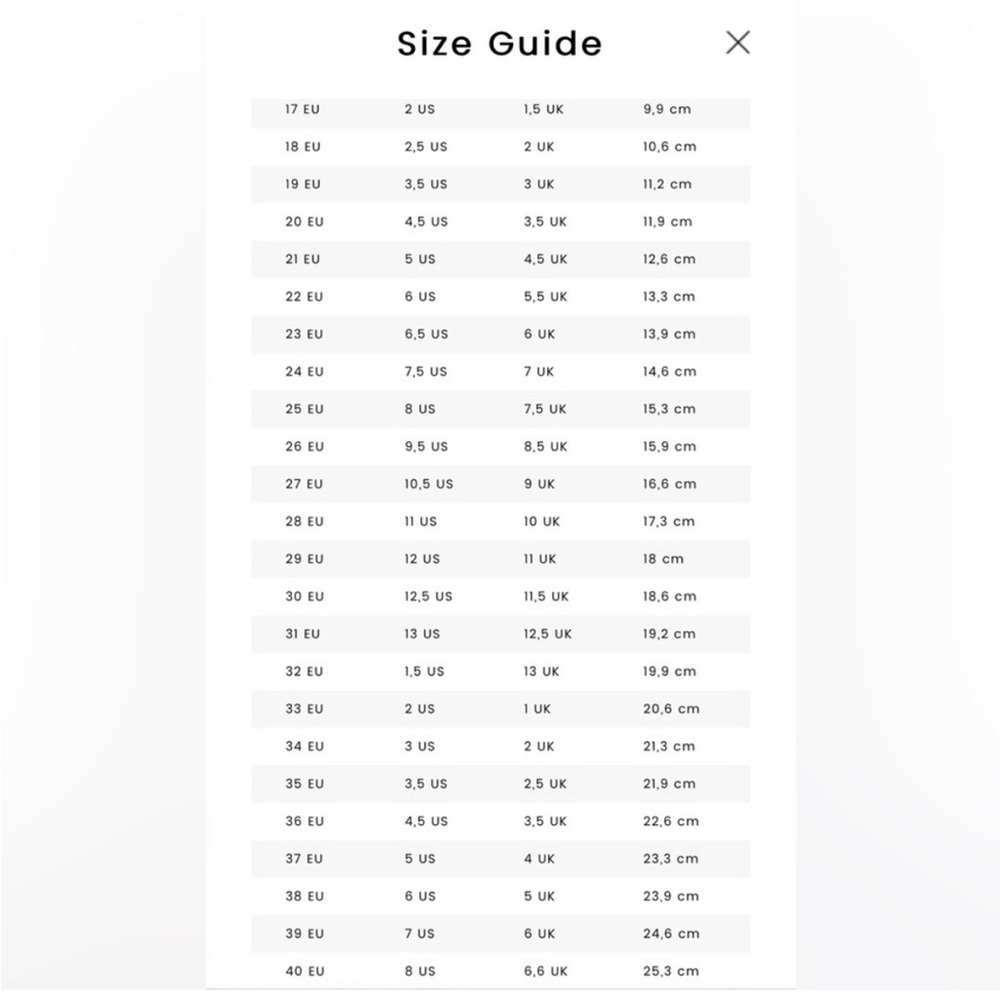Click the 25,3 cm value for 40 EU
The height and width of the screenshot is (1000, 1000).
click(x=671, y=971)
